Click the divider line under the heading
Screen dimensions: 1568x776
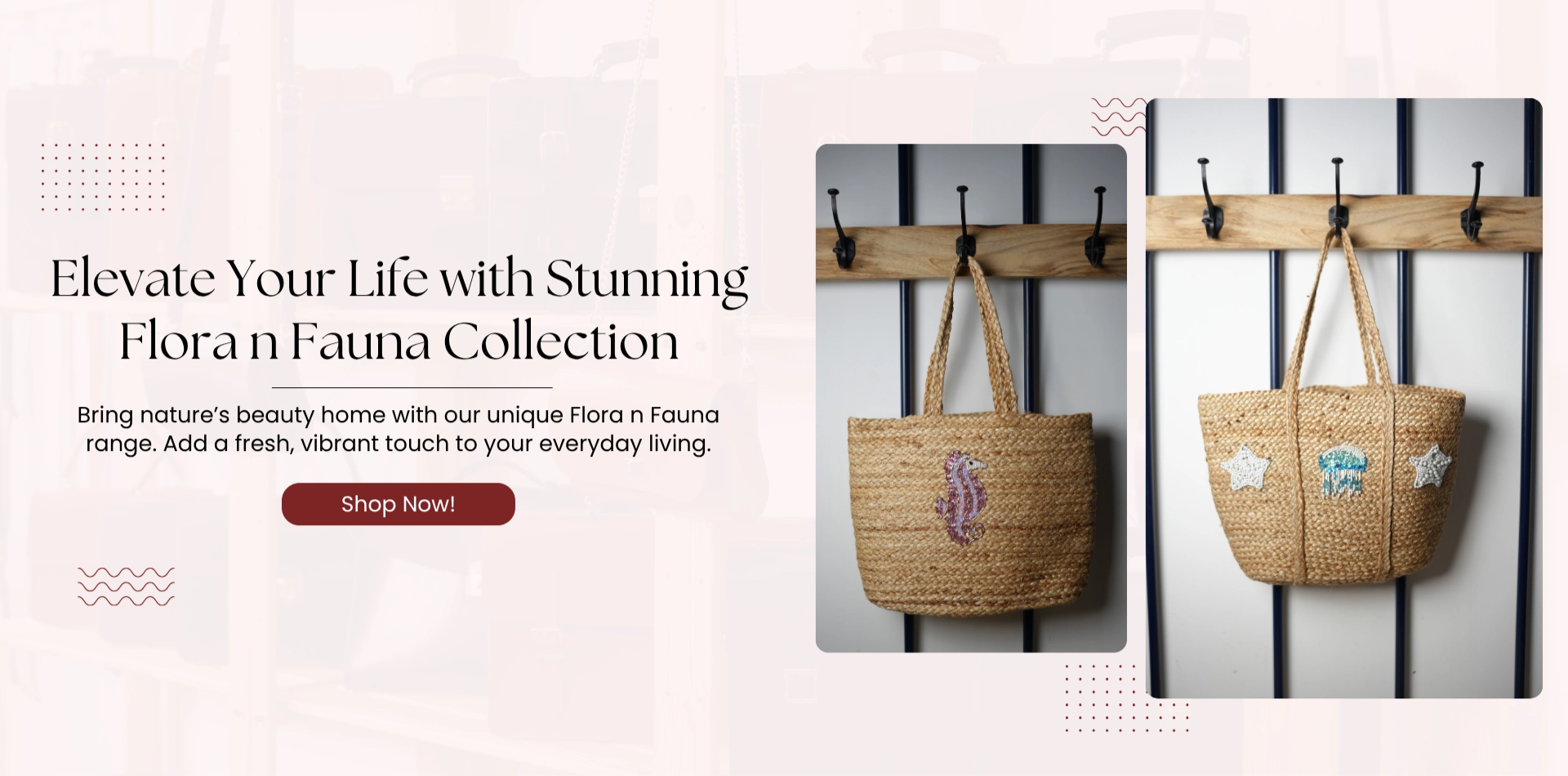[412, 387]
